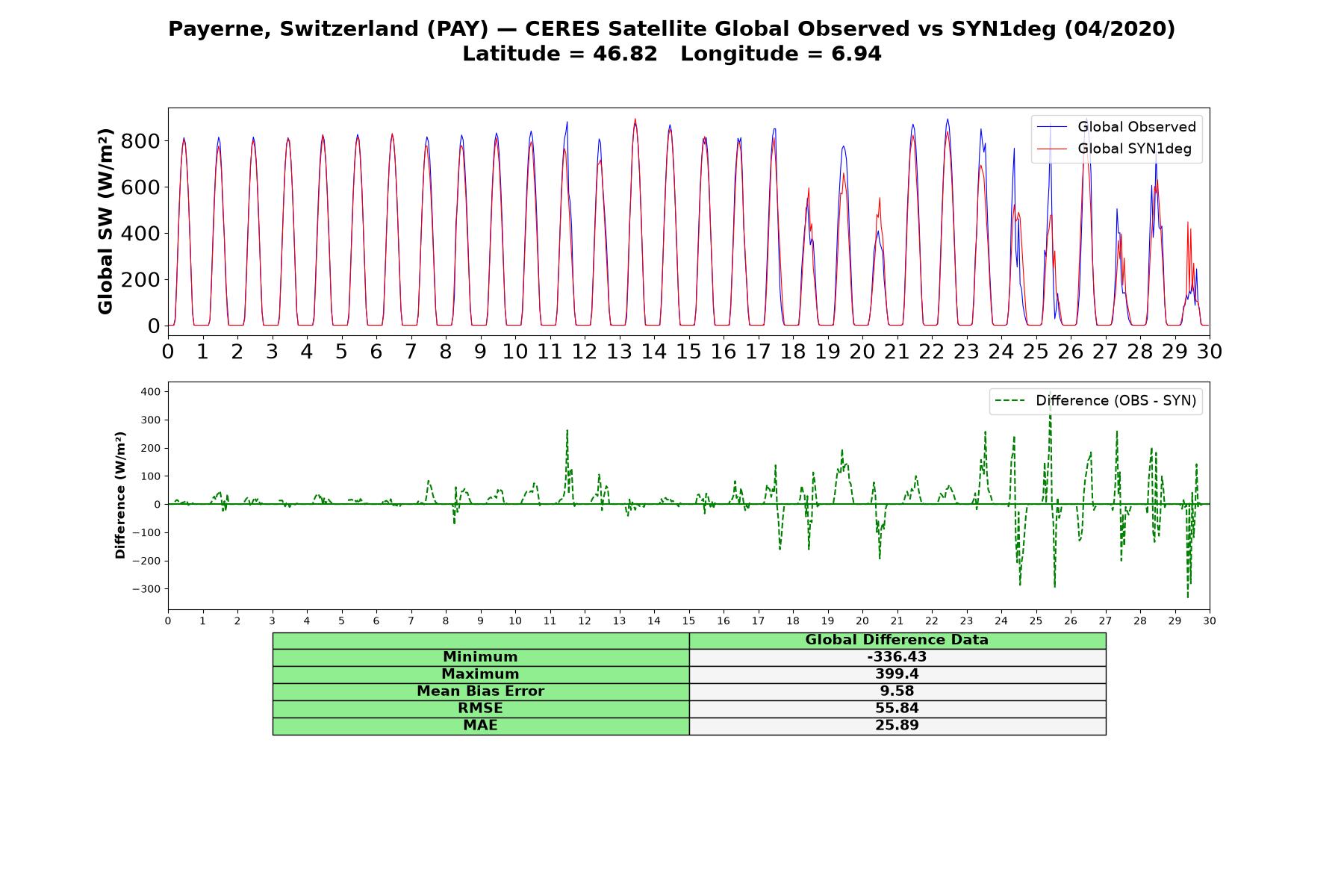Click the green dashed legend line sample

tap(1010, 401)
